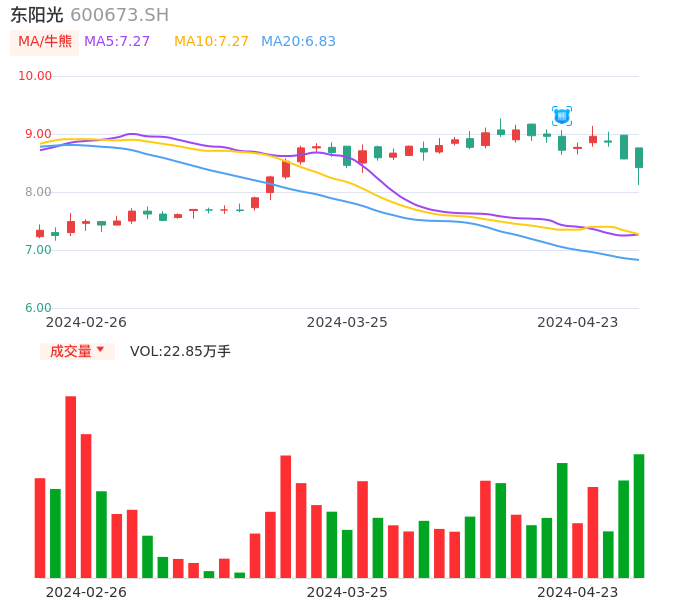Click the MA10:7.27 legend label

(x=211, y=42)
